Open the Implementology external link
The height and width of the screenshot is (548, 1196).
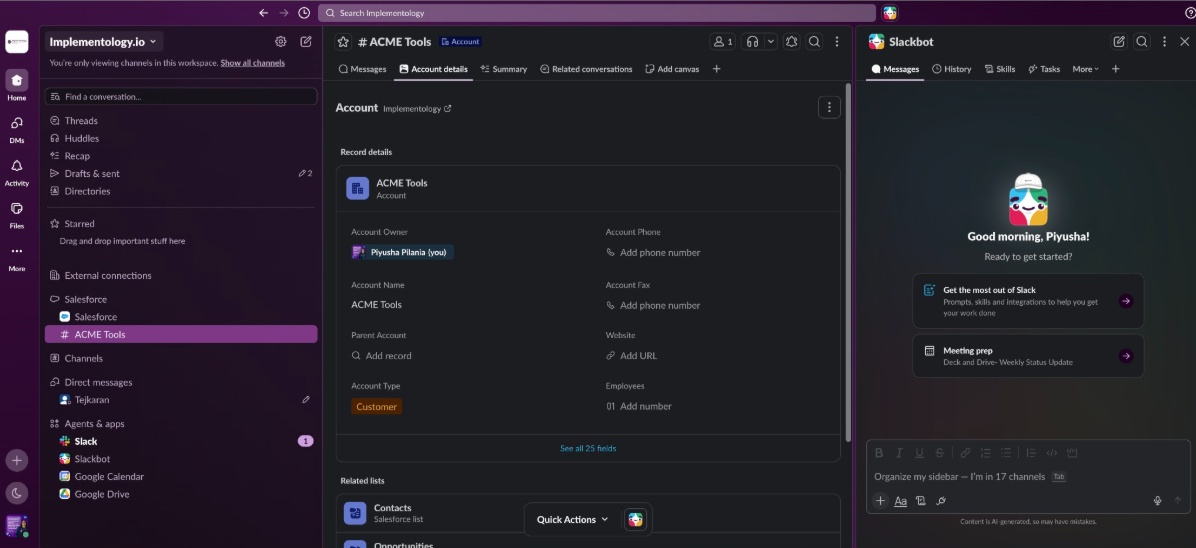pos(417,108)
